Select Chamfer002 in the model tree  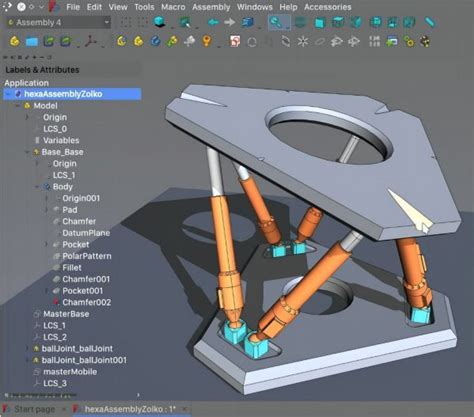click(x=86, y=302)
